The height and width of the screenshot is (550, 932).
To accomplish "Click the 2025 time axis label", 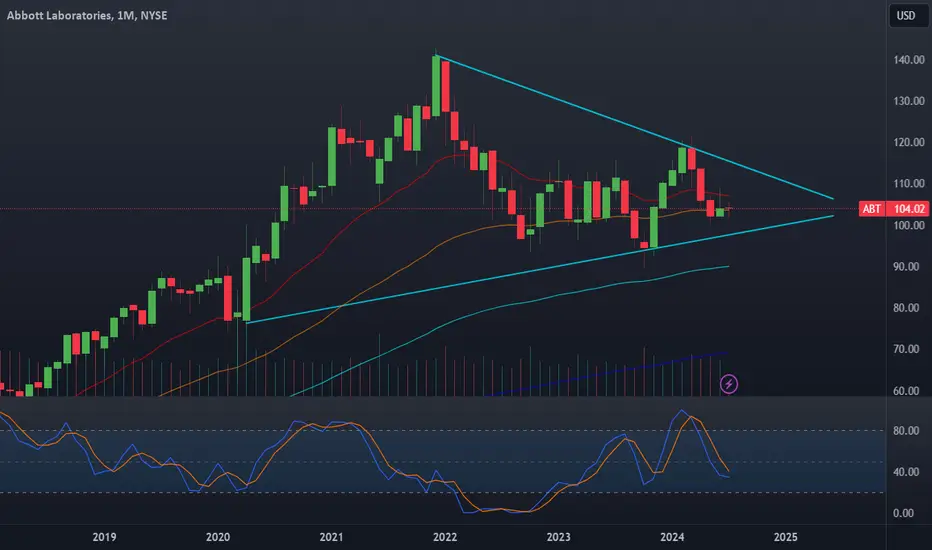I will [x=785, y=537].
